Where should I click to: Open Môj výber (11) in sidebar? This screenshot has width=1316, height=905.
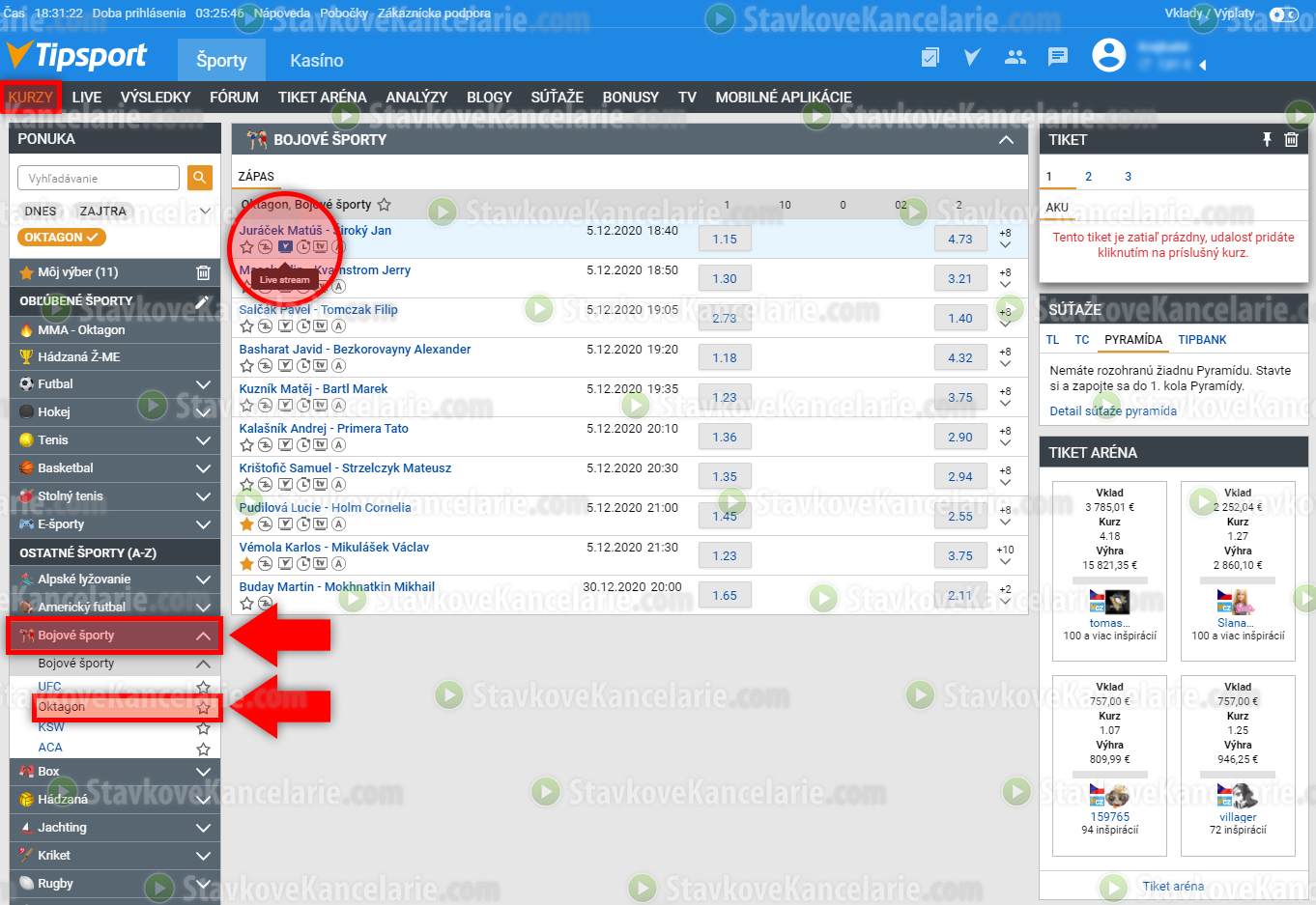click(x=78, y=272)
